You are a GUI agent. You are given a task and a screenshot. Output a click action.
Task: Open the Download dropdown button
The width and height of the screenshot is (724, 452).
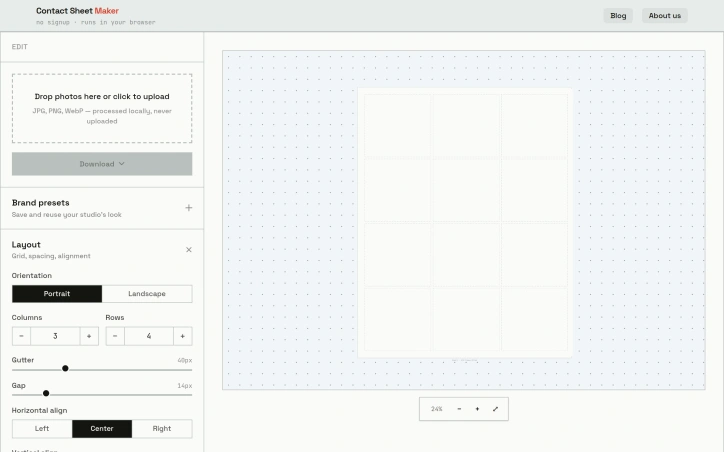pos(102,164)
